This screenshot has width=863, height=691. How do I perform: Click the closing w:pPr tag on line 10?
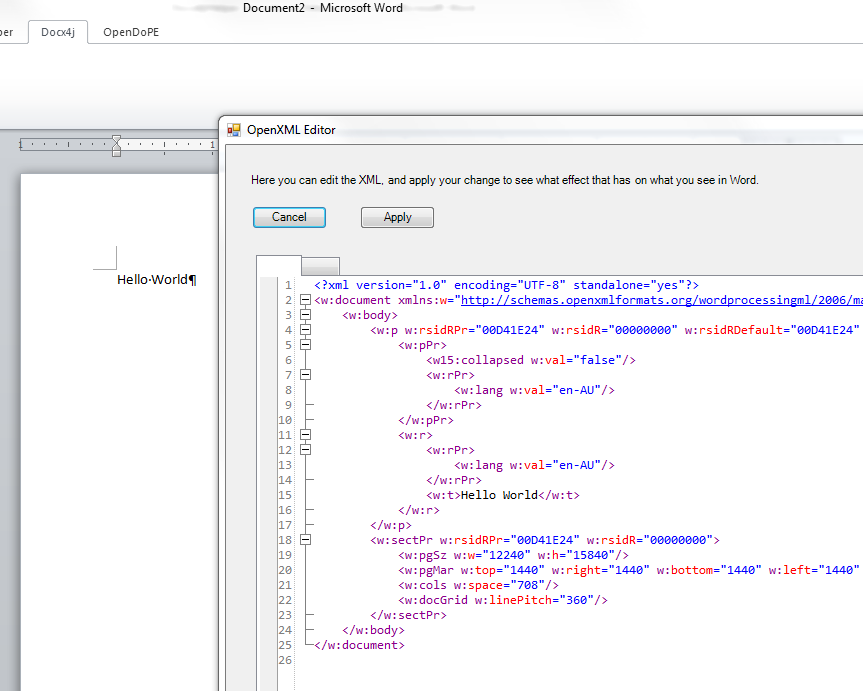(x=426, y=420)
